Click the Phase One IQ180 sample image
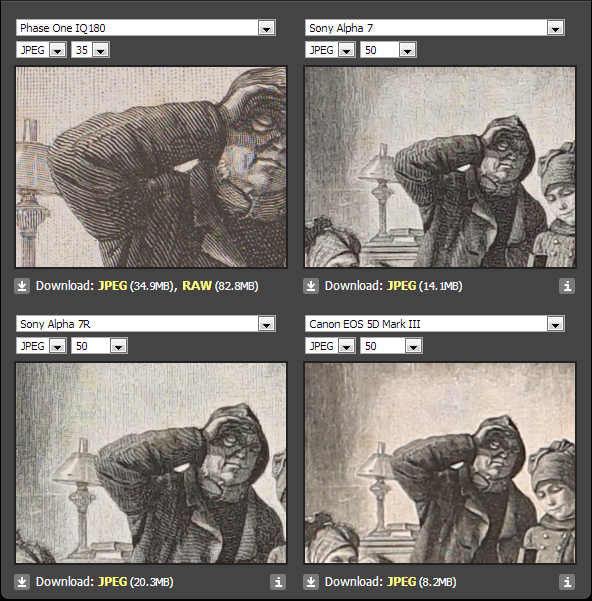 point(151,167)
